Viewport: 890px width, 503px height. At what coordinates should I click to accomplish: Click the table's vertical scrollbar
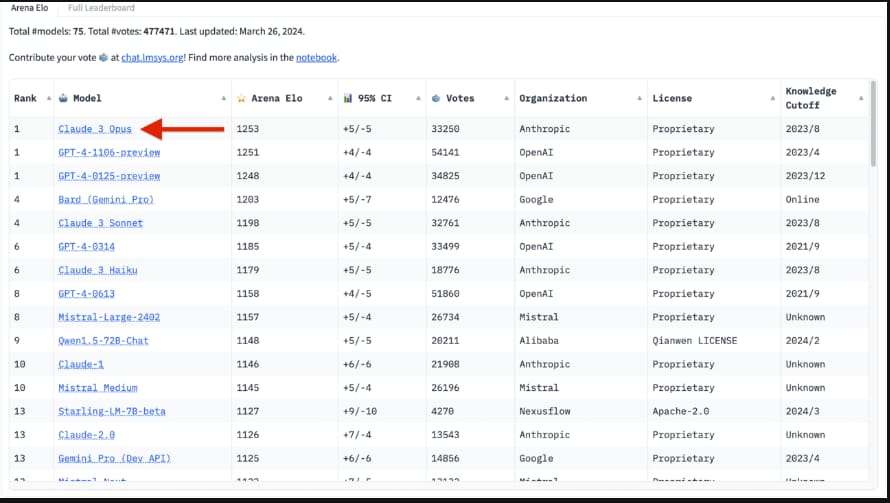point(873,124)
